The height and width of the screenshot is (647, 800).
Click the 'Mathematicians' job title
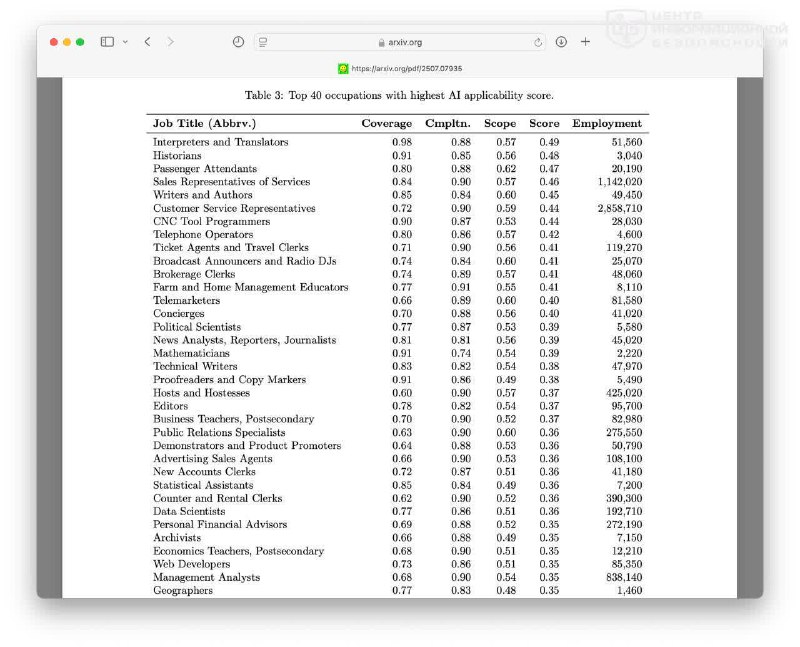click(191, 354)
